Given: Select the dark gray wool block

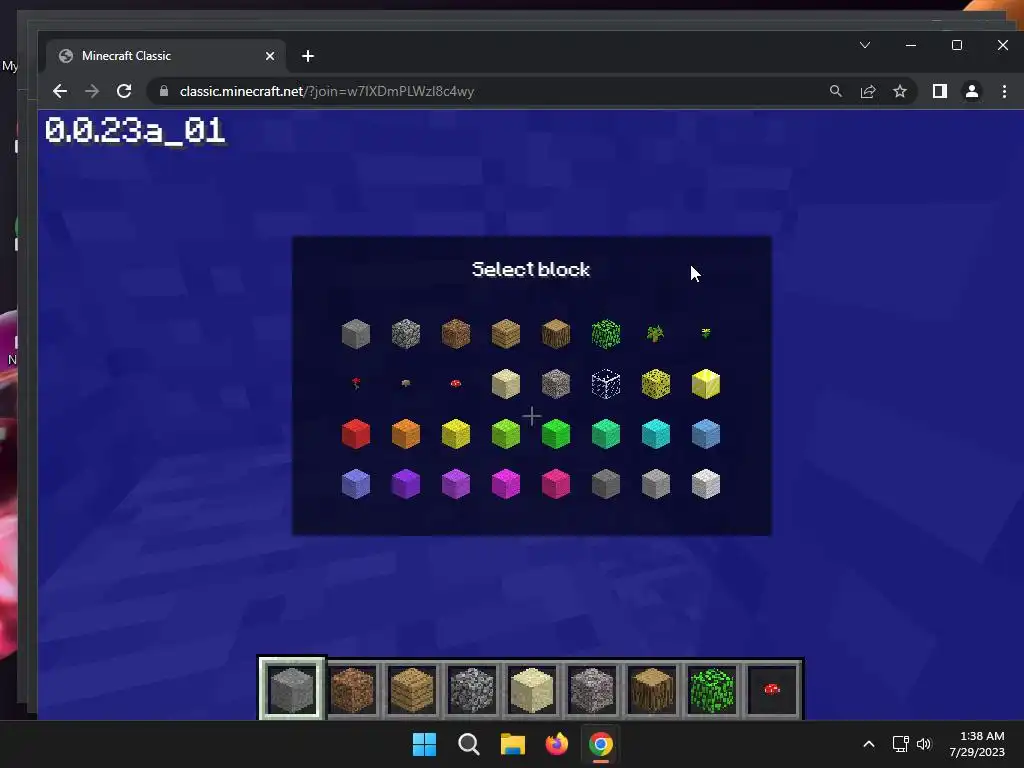Looking at the screenshot, I should point(606,484).
